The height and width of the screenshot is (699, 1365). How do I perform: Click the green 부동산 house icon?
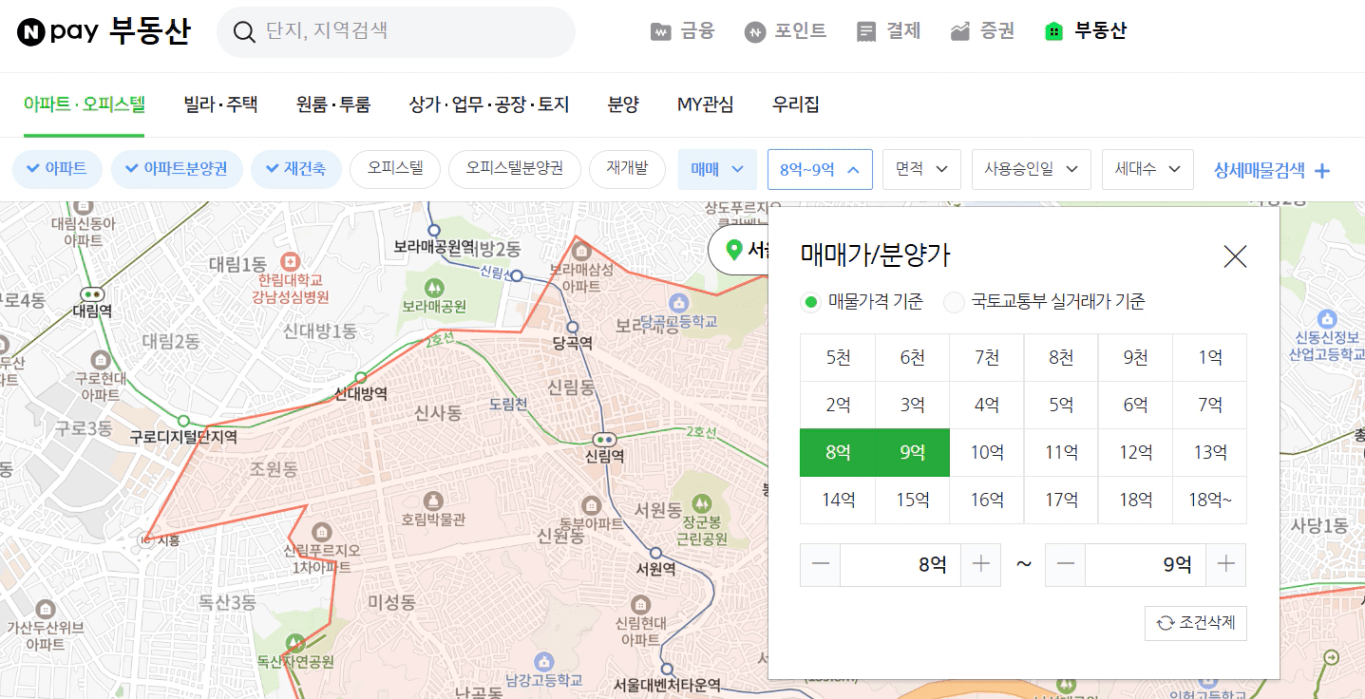(1053, 32)
